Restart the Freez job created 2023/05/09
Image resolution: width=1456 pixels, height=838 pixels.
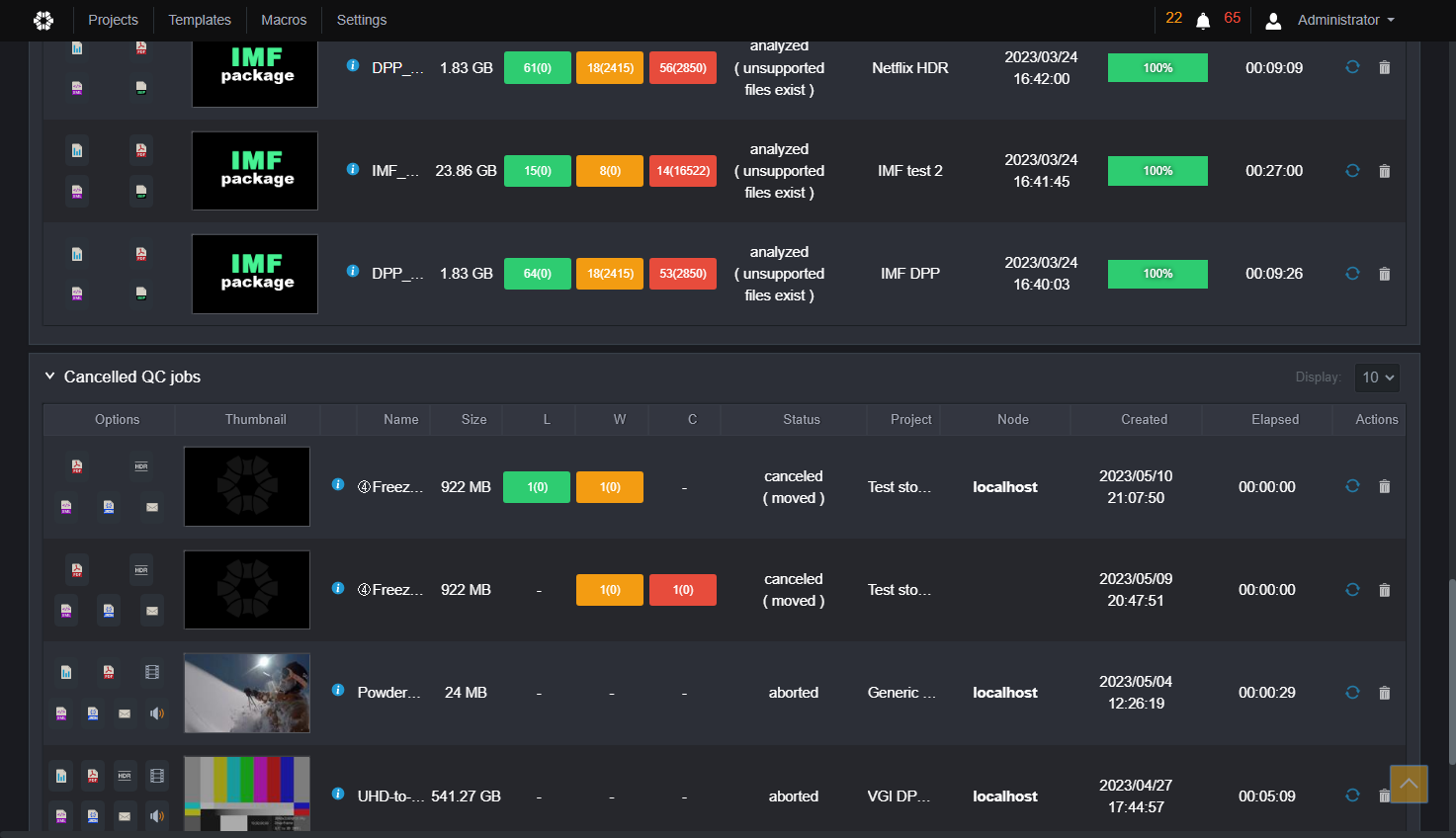pyautogui.click(x=1352, y=590)
